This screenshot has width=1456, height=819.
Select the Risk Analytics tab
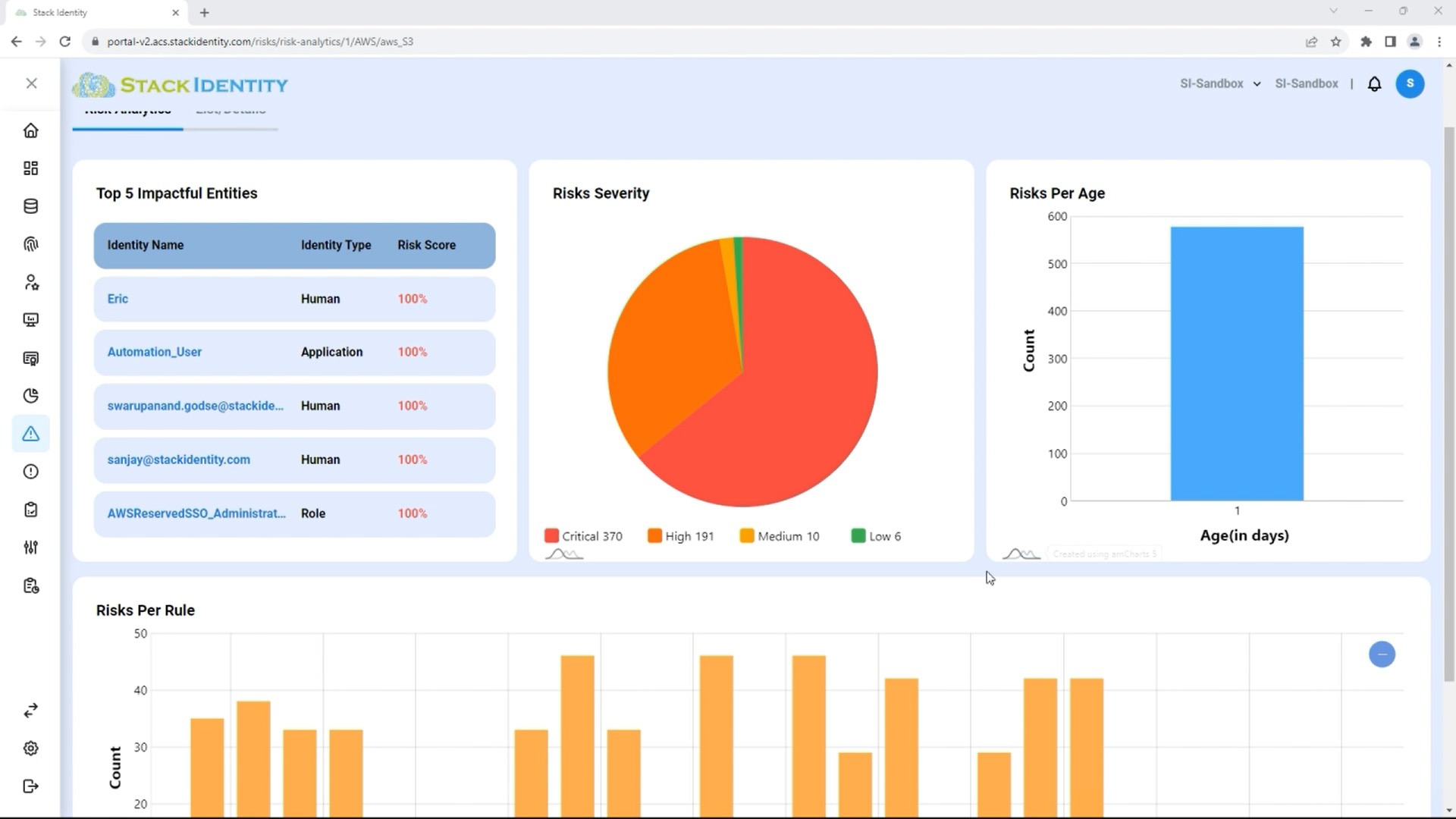pos(127,112)
